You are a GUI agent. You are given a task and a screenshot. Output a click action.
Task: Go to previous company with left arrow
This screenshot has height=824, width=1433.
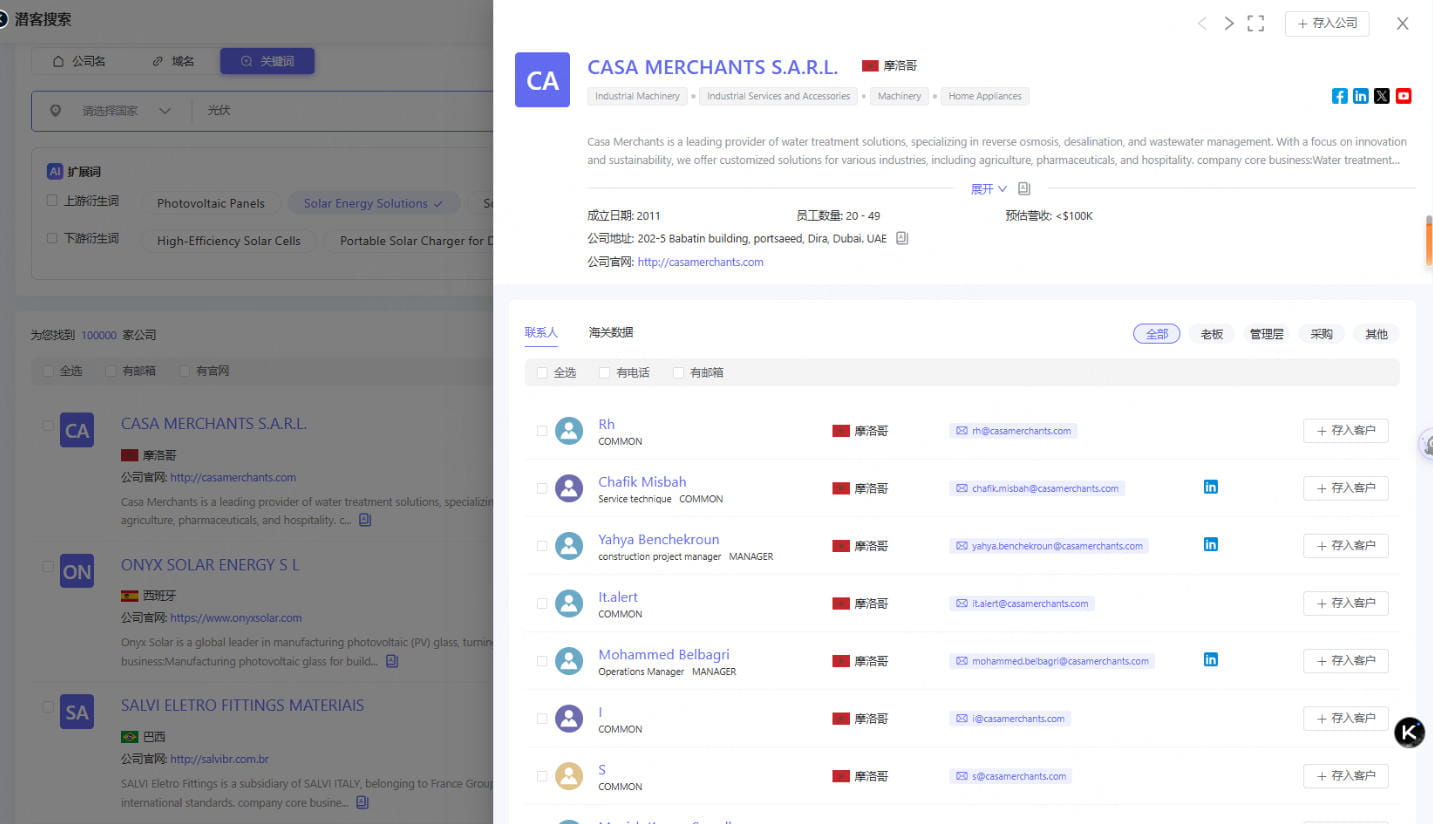[1202, 23]
